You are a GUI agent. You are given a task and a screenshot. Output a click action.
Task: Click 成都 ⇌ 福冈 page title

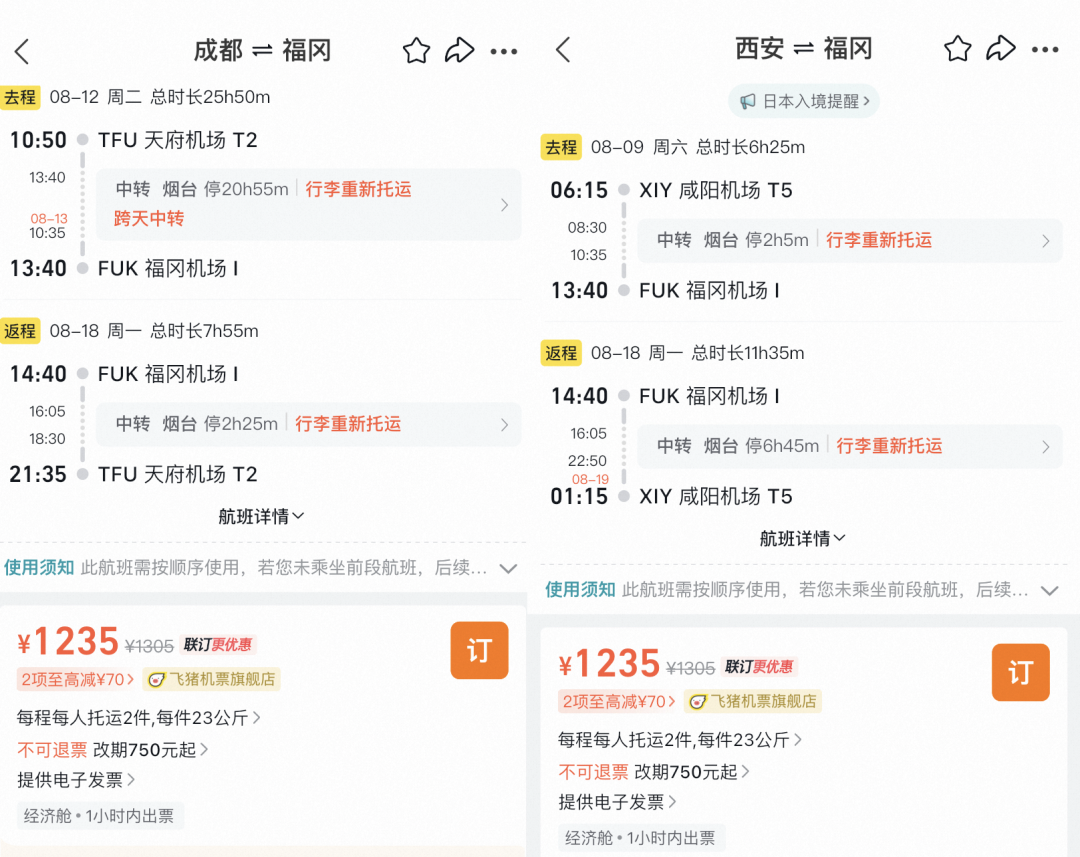coord(262,51)
